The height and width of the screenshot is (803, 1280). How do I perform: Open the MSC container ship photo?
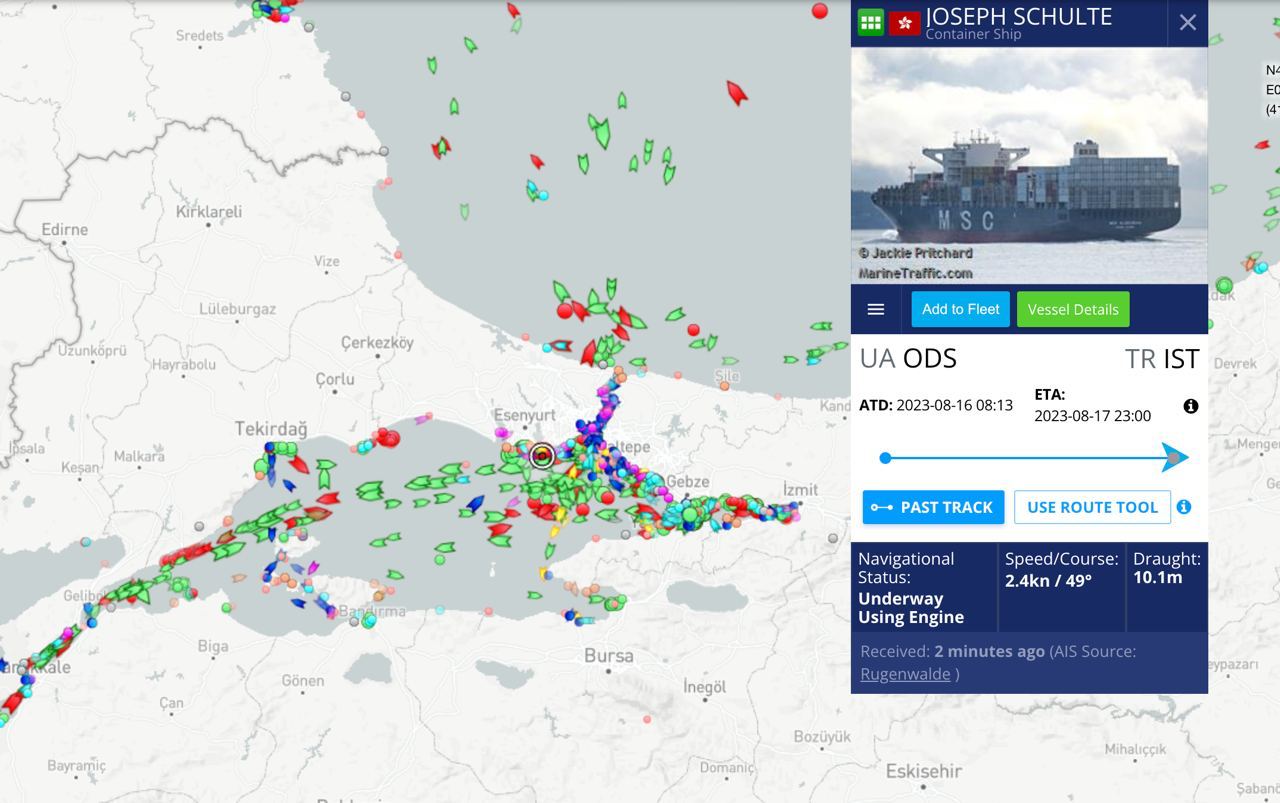click(1029, 165)
